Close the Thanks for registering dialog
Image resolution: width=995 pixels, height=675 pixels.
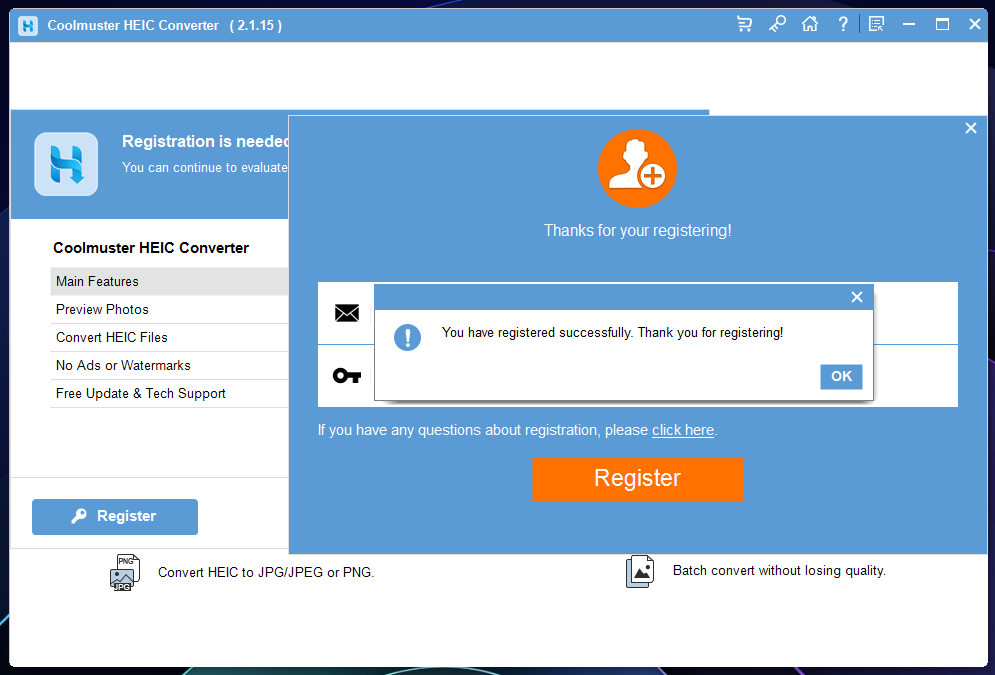[970, 128]
